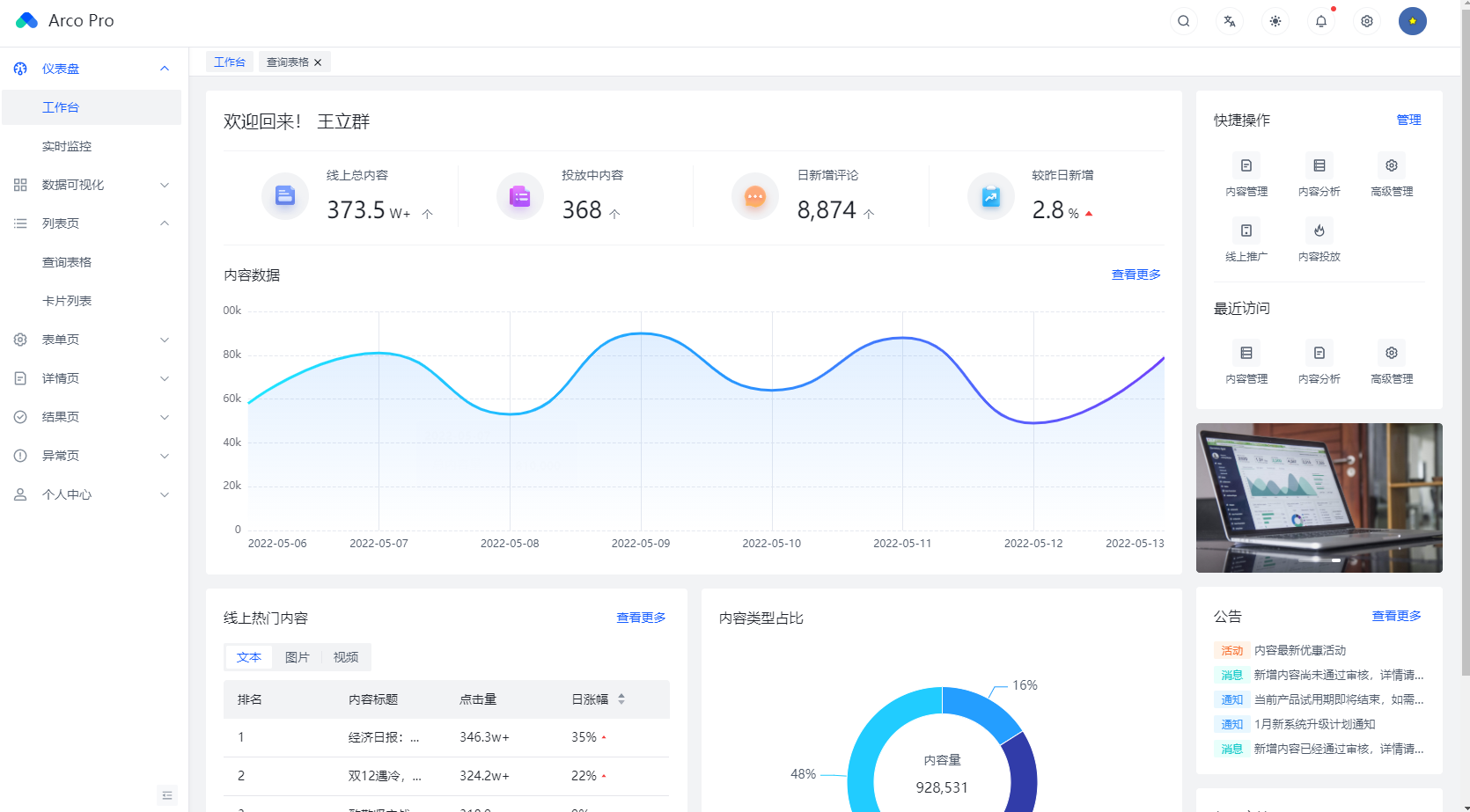Open the 当前产品试用期即将结束 announcement
This screenshot has width=1470, height=812.
[x=1339, y=699]
